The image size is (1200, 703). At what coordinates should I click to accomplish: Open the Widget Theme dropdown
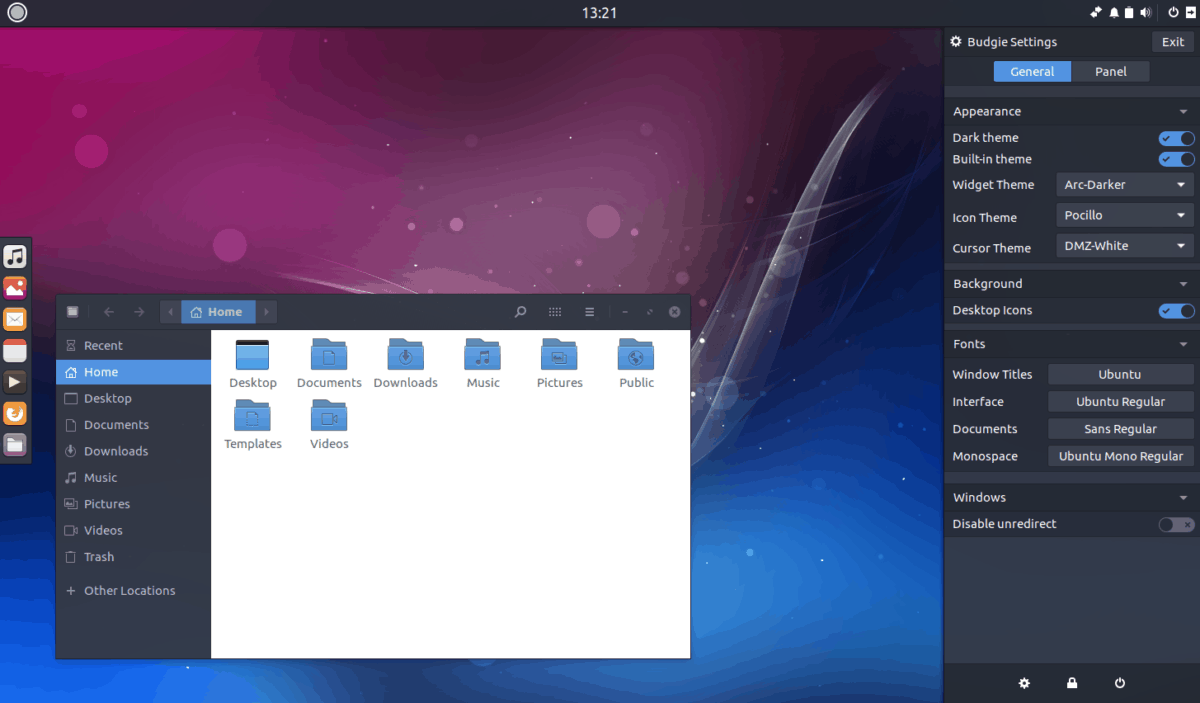click(x=1124, y=184)
